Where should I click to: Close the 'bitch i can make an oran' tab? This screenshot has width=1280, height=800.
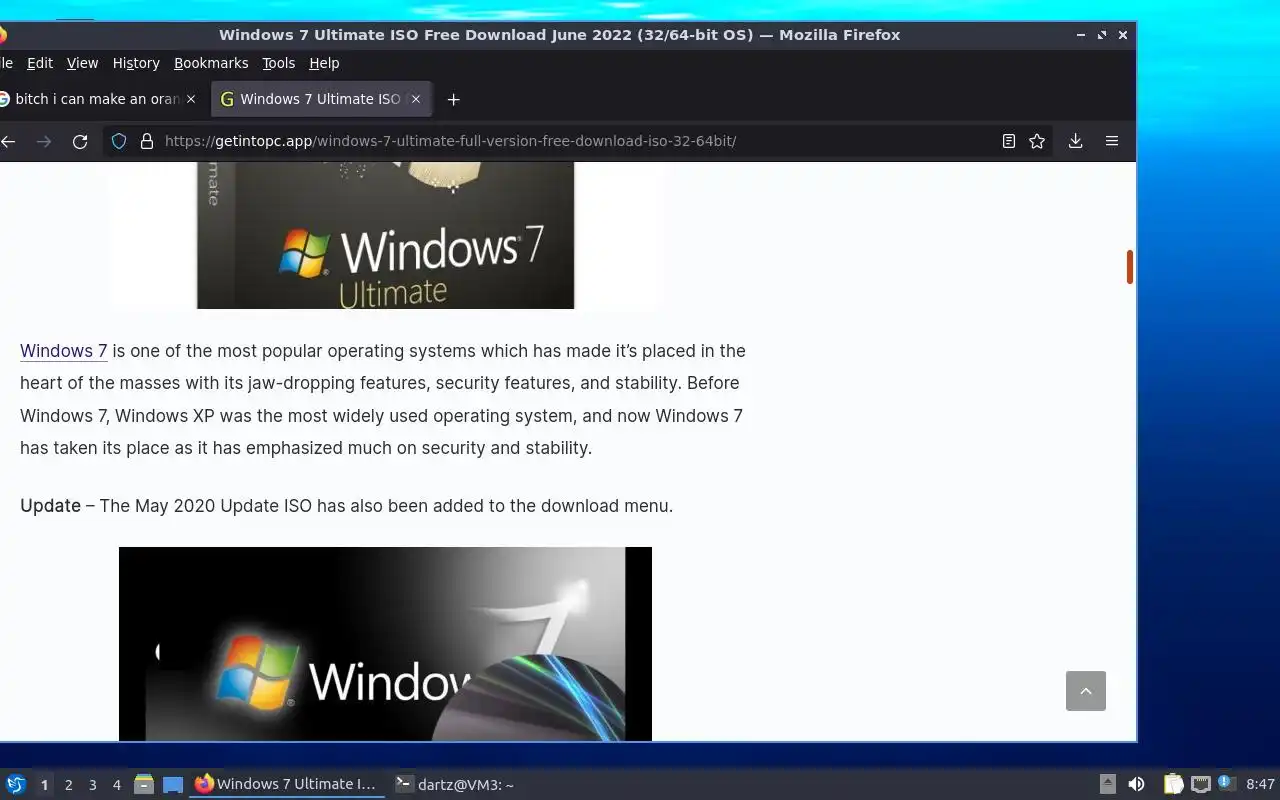point(191,99)
